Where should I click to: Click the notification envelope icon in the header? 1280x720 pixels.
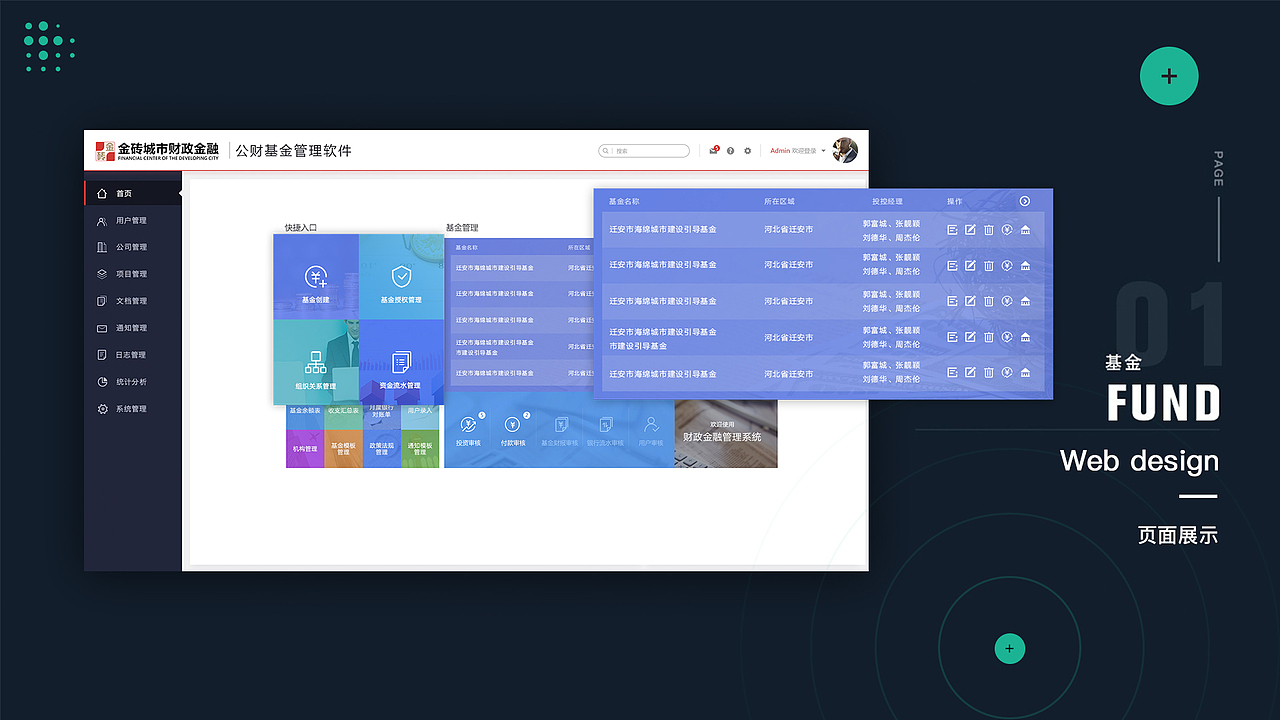[x=713, y=150]
